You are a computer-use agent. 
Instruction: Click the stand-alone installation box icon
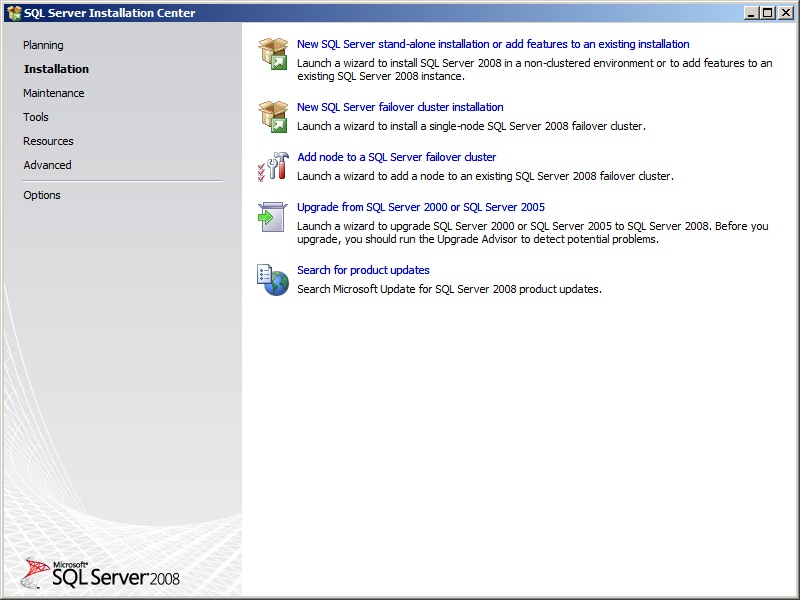tap(273, 53)
